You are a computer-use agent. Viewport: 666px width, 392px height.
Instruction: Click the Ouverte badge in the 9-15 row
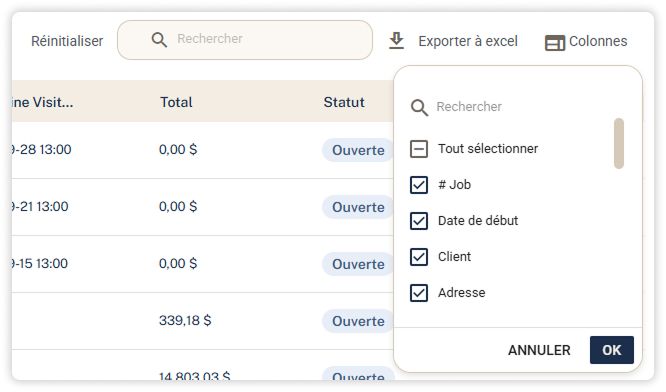(x=358, y=264)
